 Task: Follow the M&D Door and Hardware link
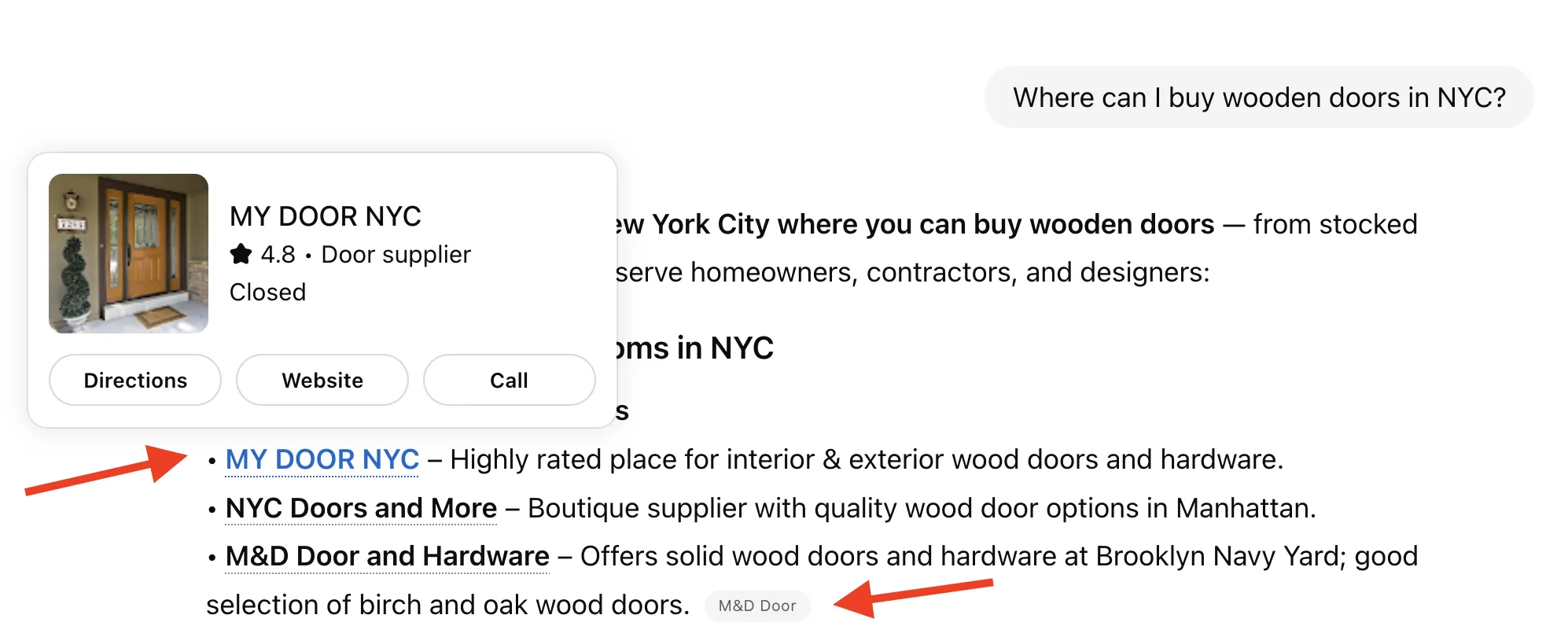[x=387, y=556]
